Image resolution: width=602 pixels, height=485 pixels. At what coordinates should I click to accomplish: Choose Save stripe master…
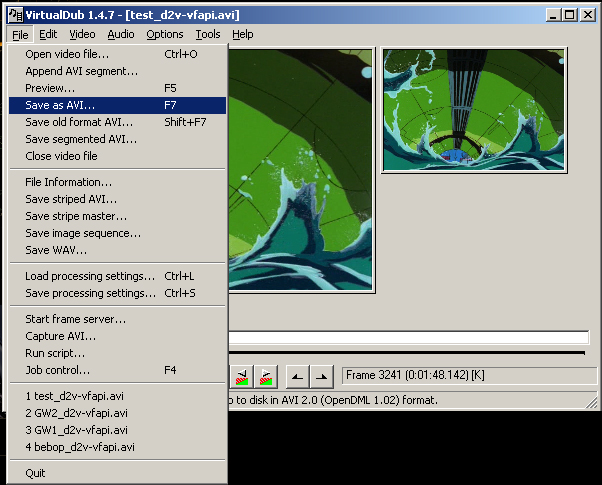117,216
